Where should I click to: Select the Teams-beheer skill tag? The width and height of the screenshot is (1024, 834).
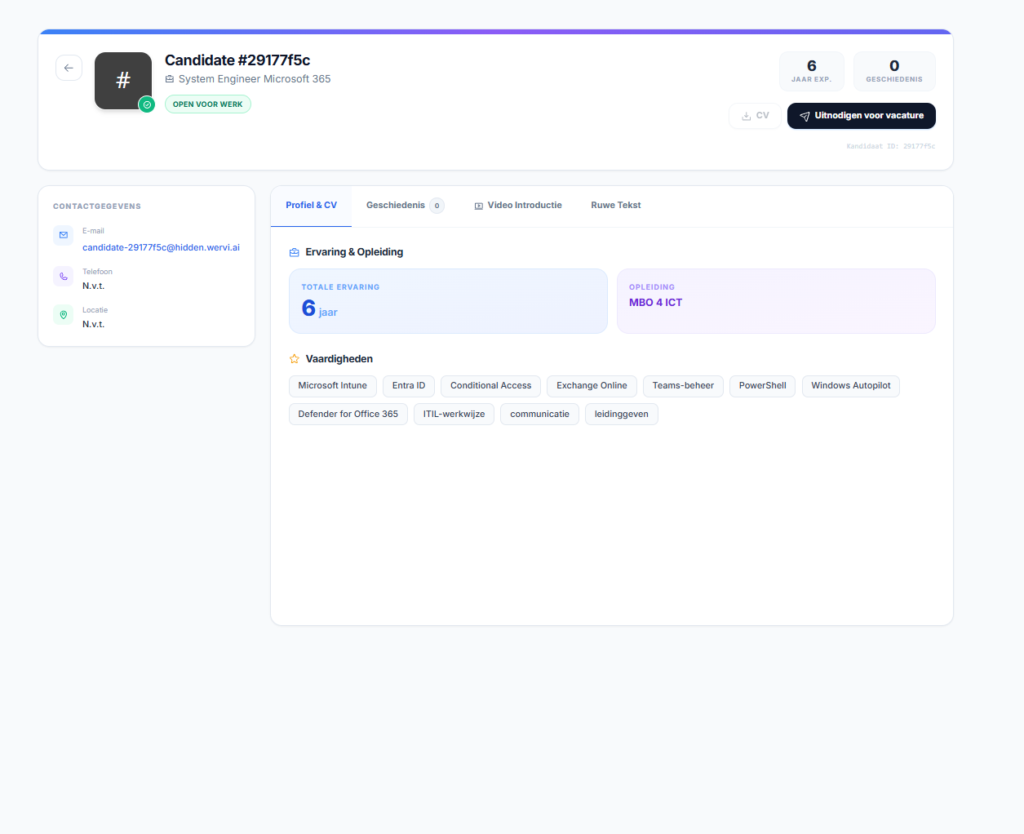pos(683,386)
